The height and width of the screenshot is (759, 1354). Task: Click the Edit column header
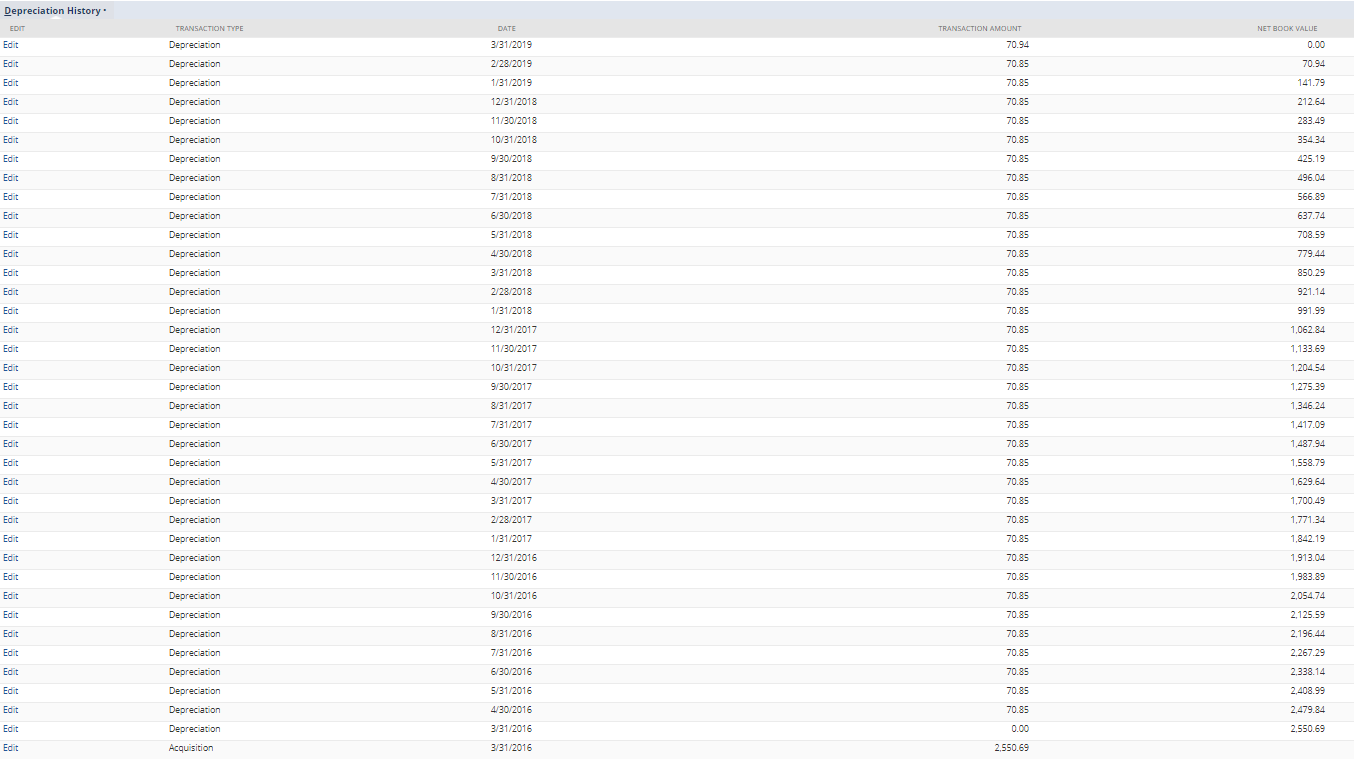(16, 28)
